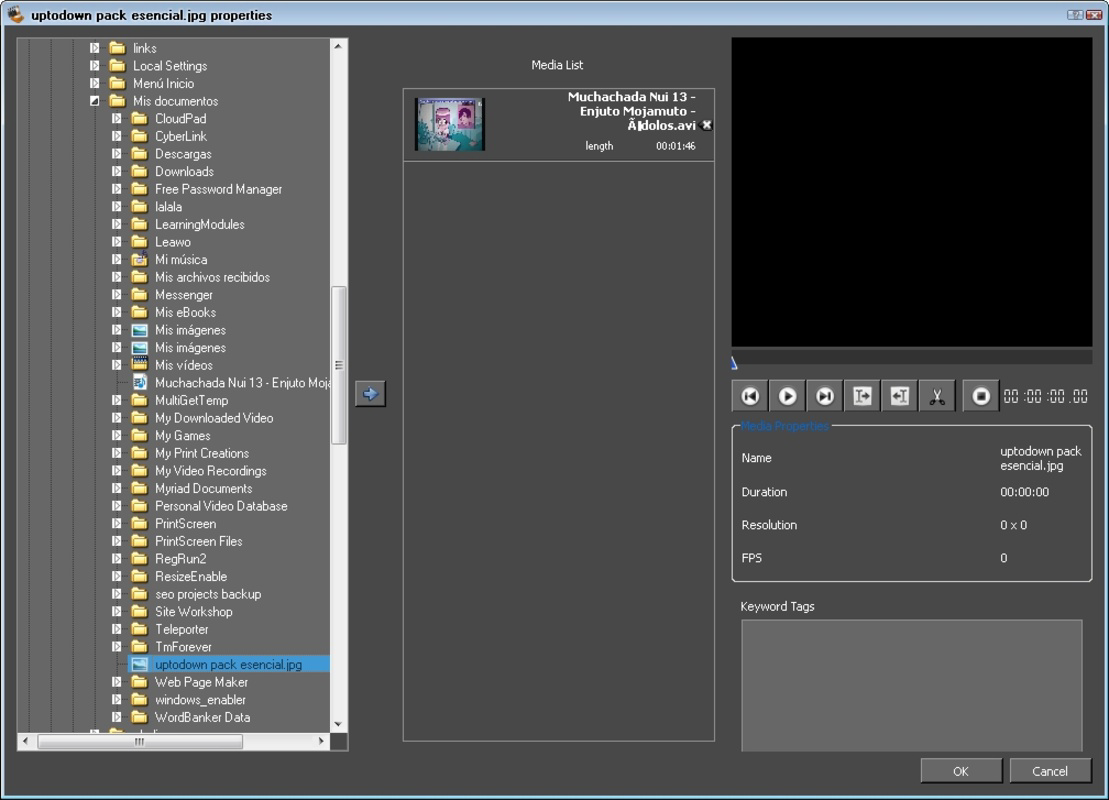Click the horizontal scroll left arrow
The height and width of the screenshot is (800, 1109).
point(25,741)
